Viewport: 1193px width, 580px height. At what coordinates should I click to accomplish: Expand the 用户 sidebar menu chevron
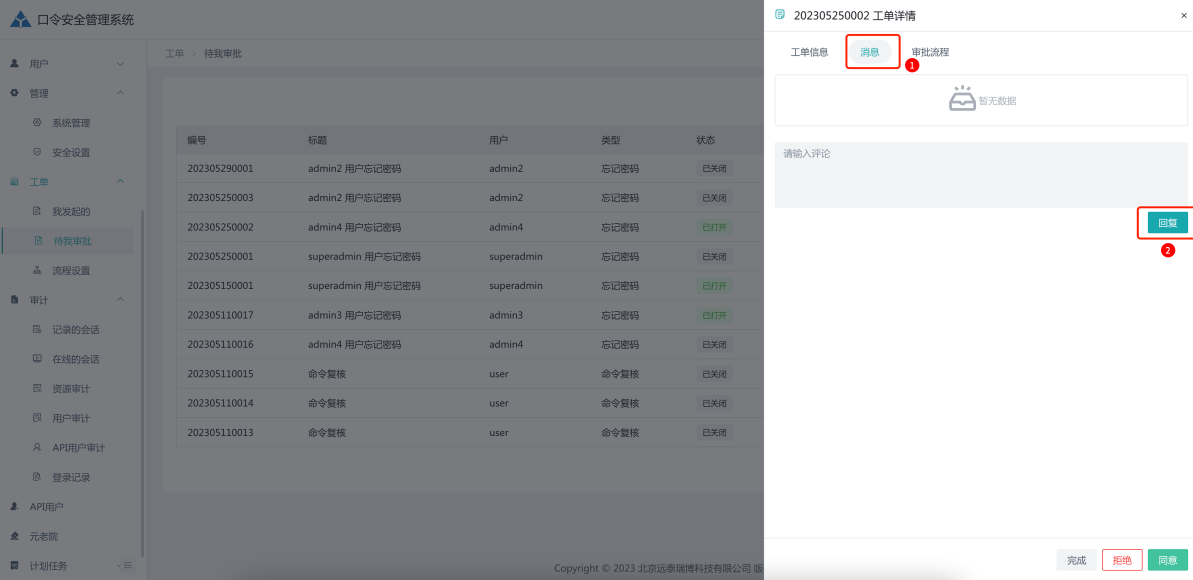121,64
